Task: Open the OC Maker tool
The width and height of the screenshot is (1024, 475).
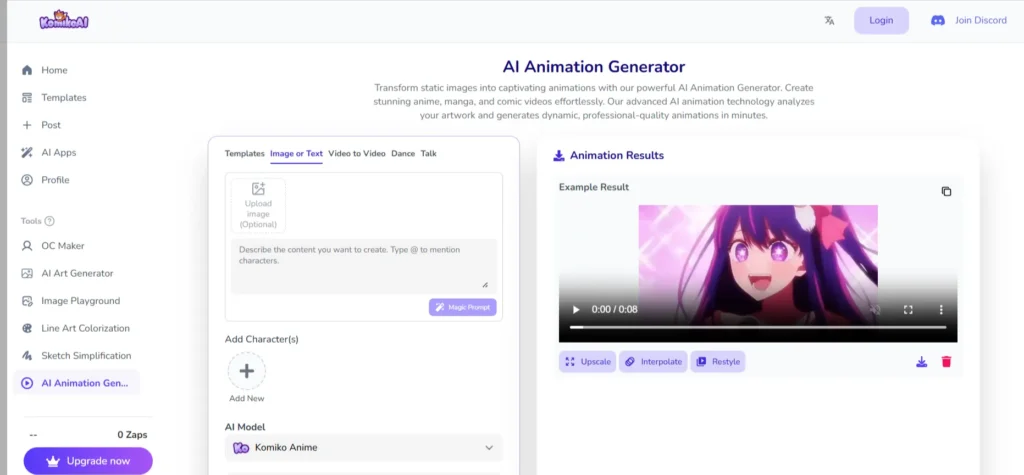Action: 63,246
